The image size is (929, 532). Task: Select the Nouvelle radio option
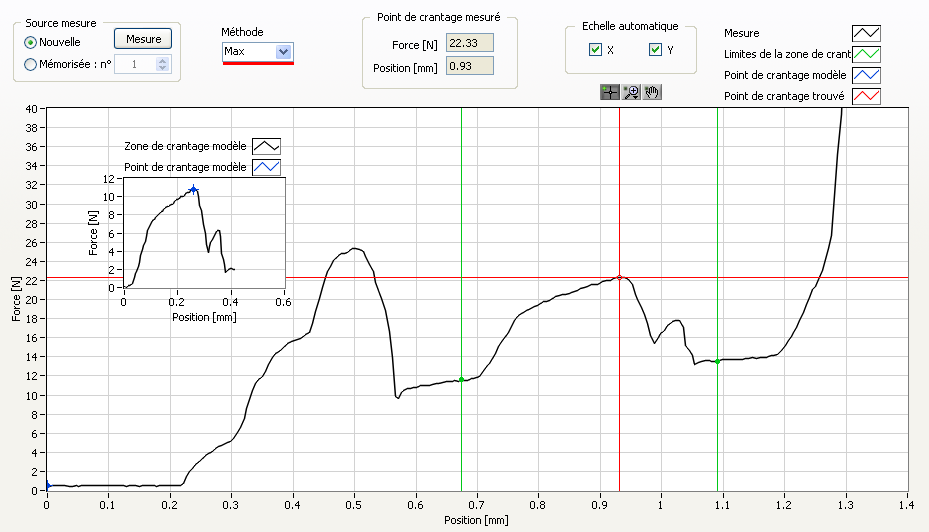[30, 42]
